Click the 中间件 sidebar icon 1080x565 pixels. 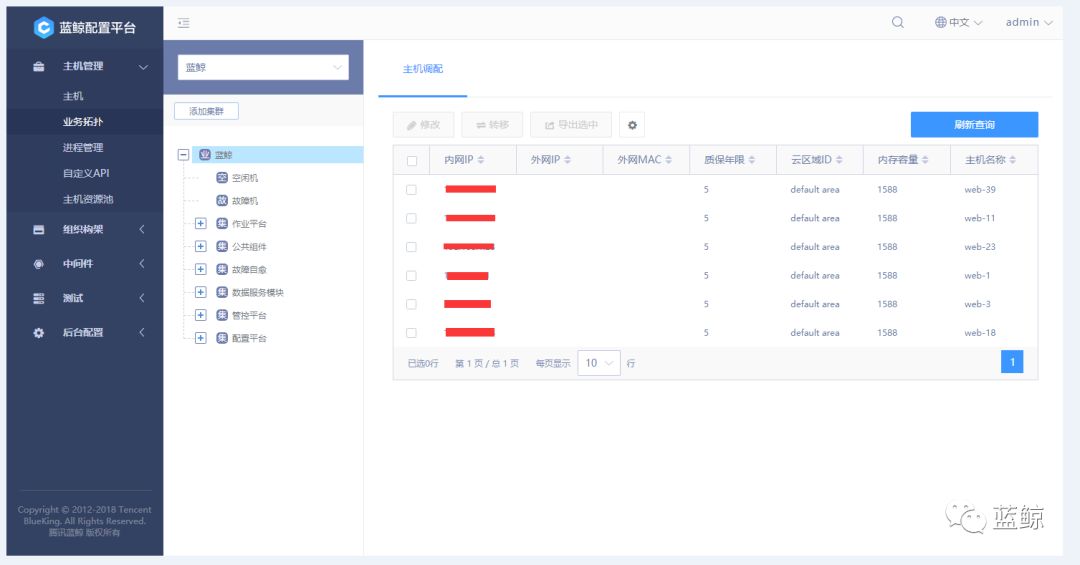tap(39, 264)
